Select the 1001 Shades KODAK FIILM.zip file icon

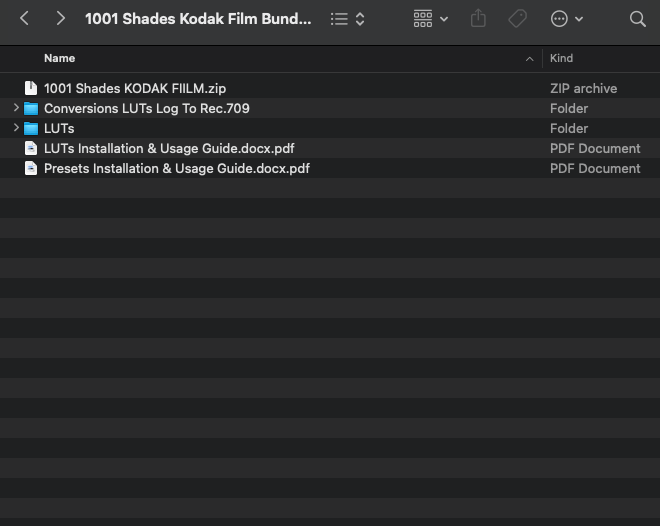pos(31,88)
